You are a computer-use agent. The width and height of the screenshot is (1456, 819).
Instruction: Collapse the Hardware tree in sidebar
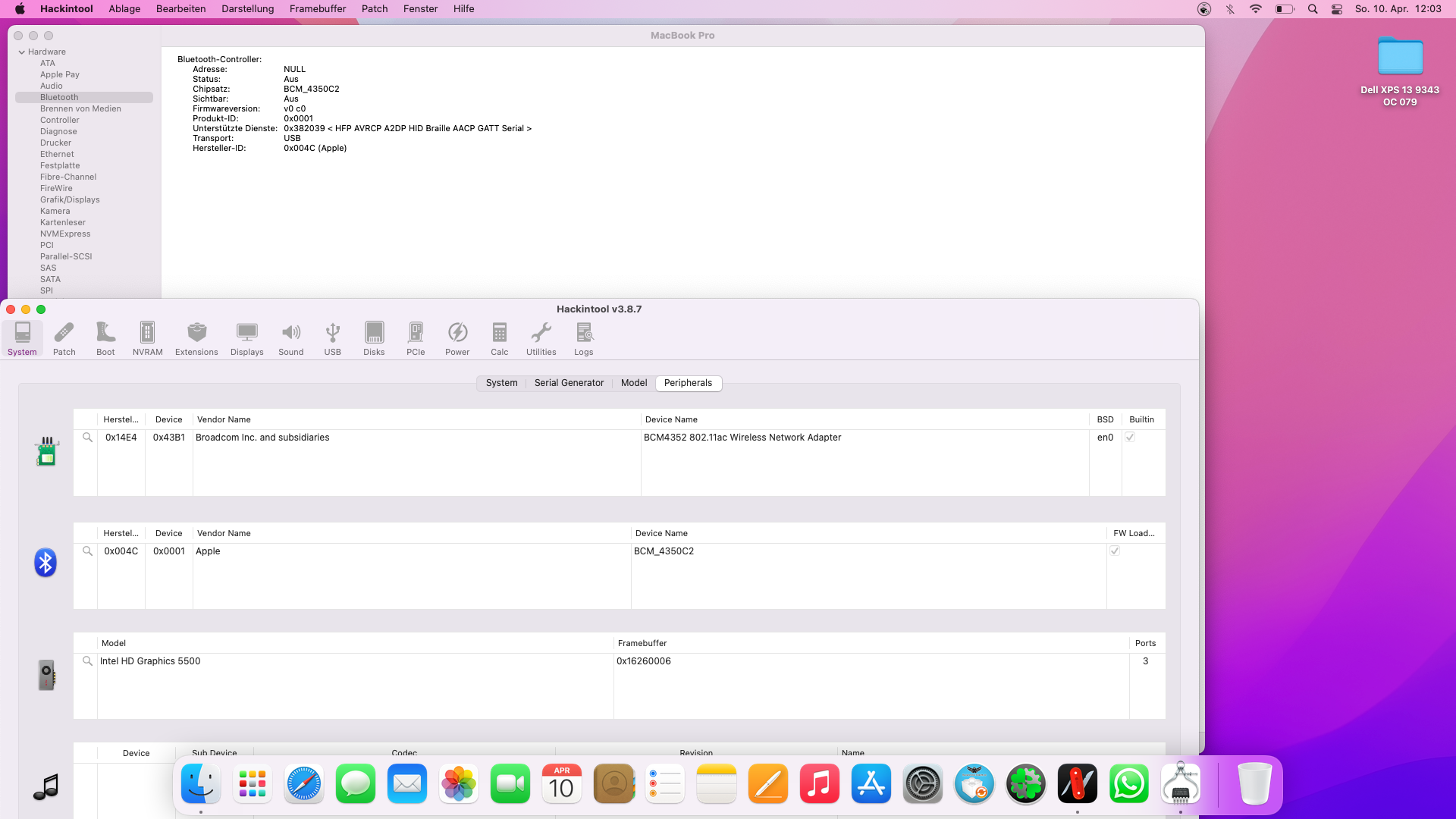tap(22, 52)
